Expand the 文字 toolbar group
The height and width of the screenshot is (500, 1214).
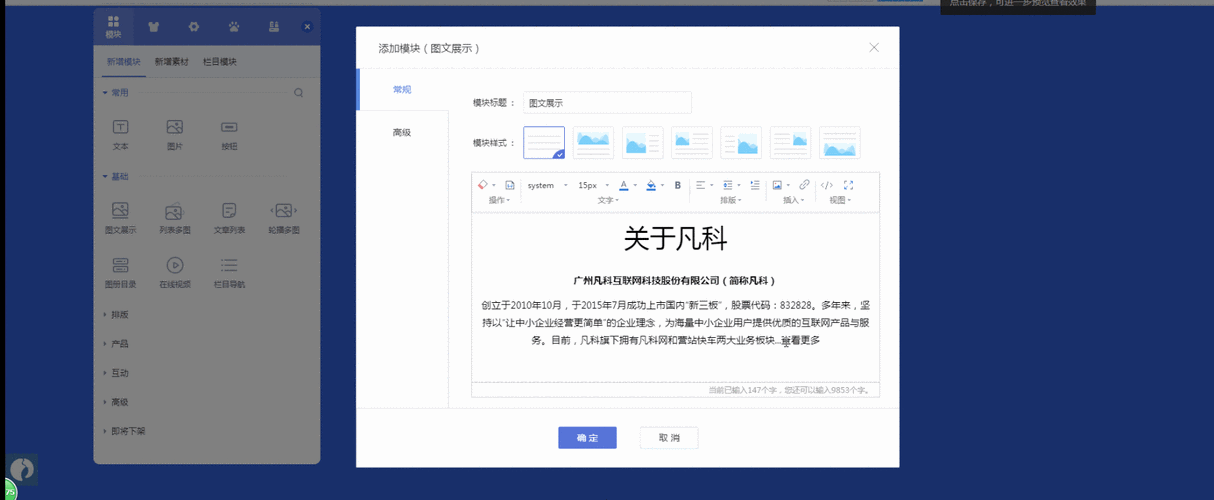(608, 200)
